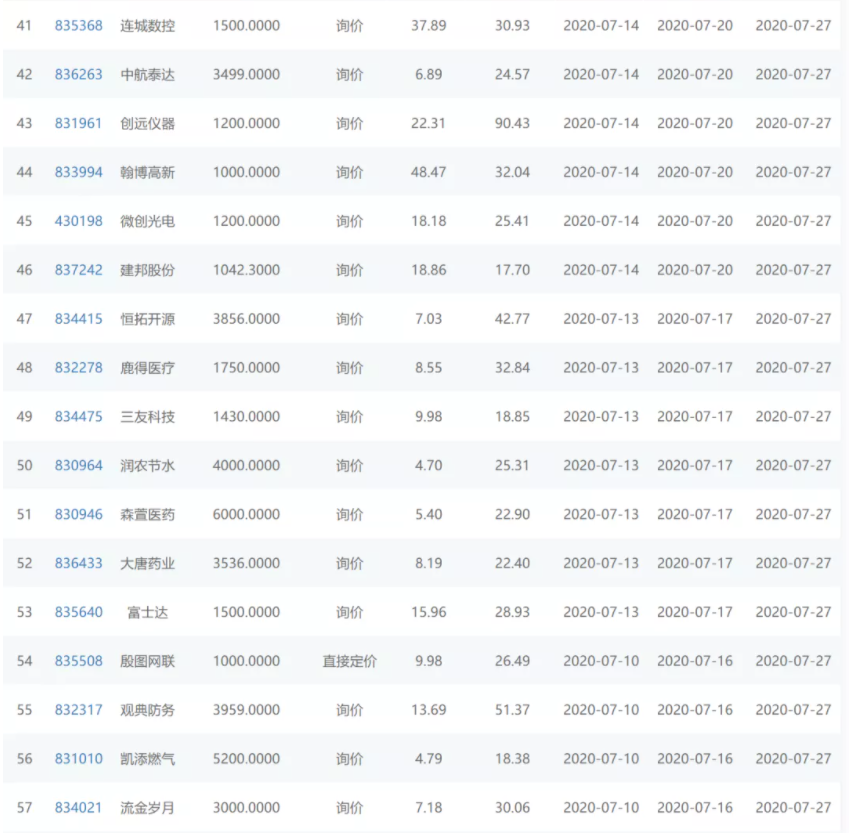Viewport: 849px width, 833px height.
Task: Select the 森萱医药 cell
Action: (147, 515)
